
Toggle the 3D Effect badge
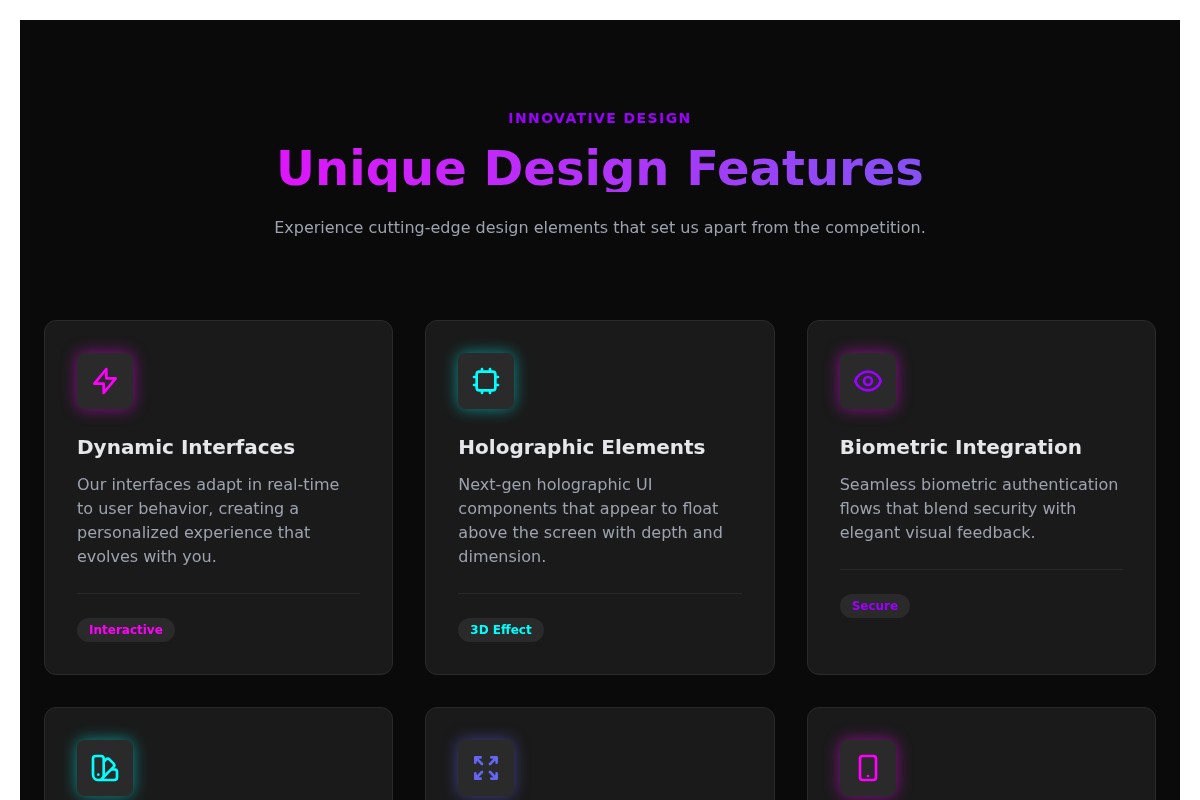click(501, 630)
